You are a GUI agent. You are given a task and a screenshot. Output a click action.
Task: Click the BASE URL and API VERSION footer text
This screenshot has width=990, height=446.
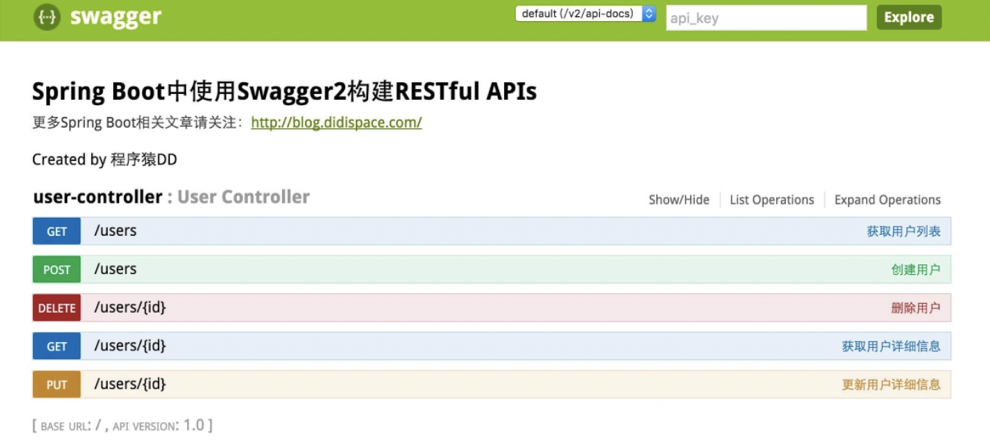click(122, 425)
